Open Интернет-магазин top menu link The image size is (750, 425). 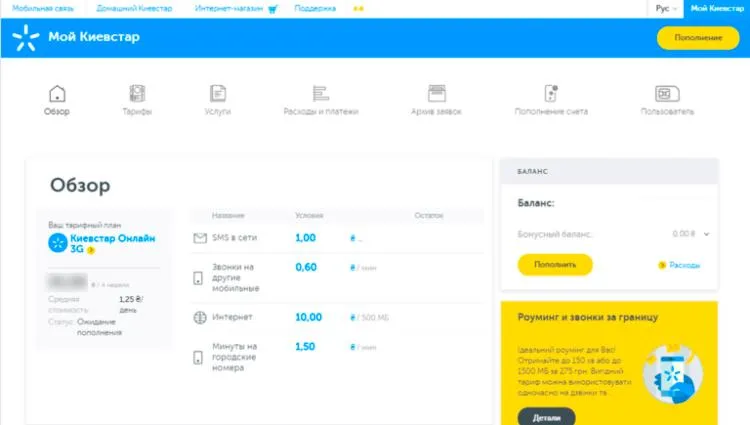[x=229, y=9]
